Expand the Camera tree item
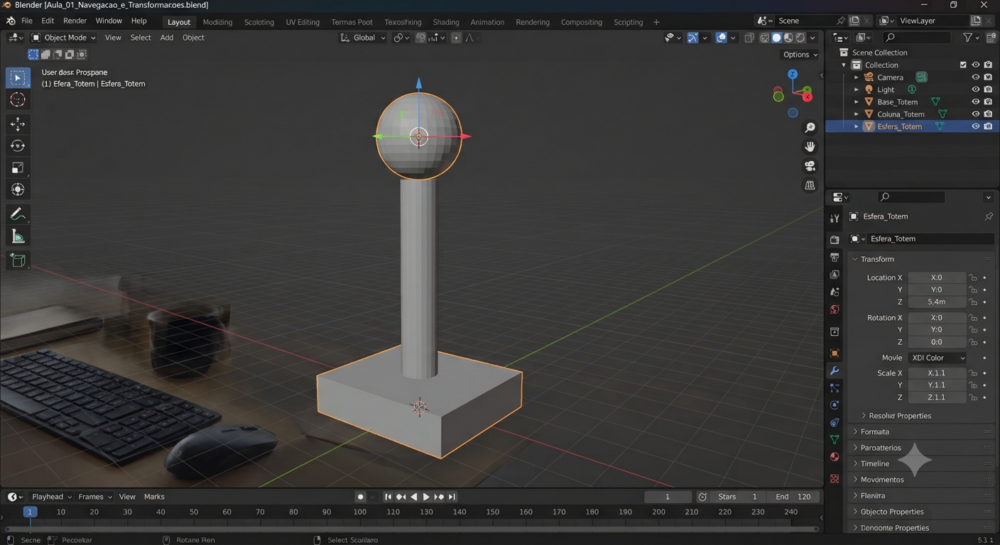 857,77
